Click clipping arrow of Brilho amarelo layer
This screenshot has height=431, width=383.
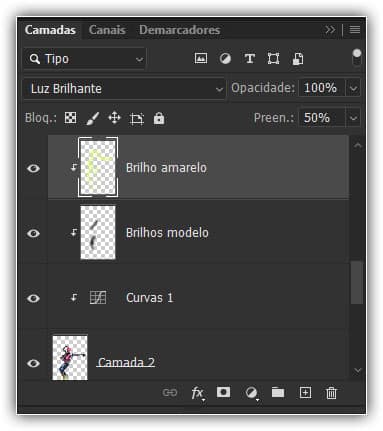pos(74,167)
